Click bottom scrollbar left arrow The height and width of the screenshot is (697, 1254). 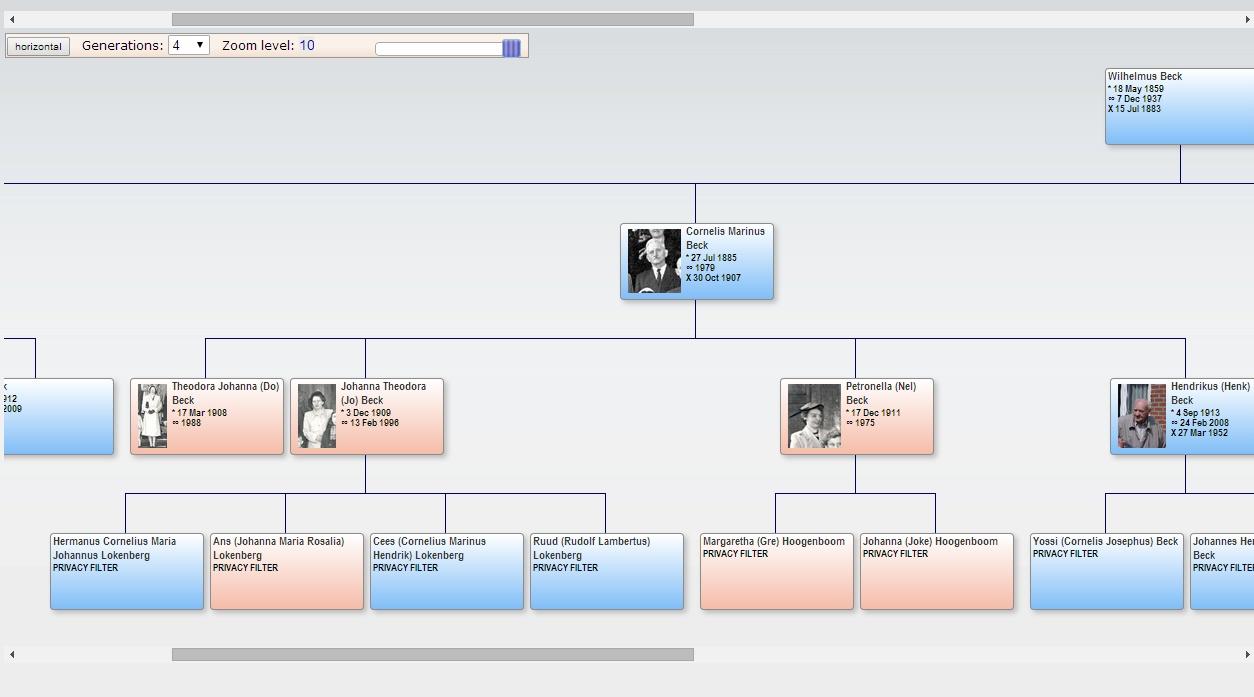[x=12, y=654]
